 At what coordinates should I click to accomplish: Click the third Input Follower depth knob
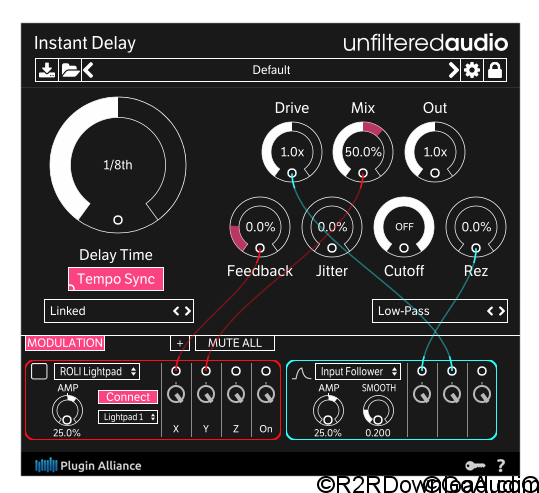[x=482, y=394]
